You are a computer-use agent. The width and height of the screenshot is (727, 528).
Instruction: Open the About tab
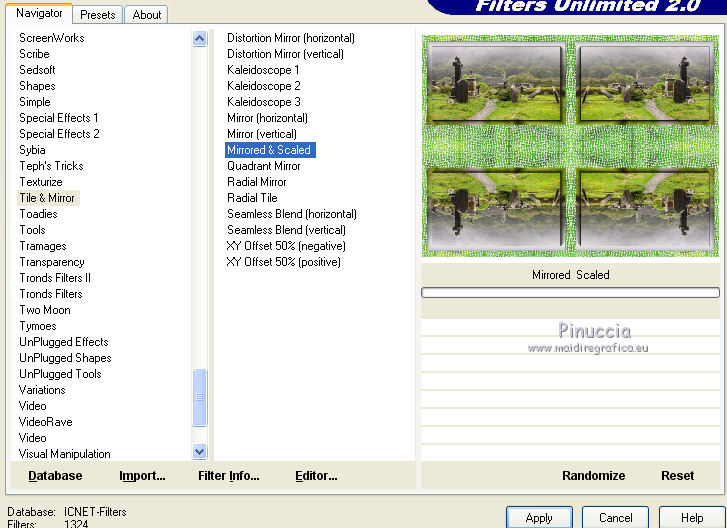147,14
